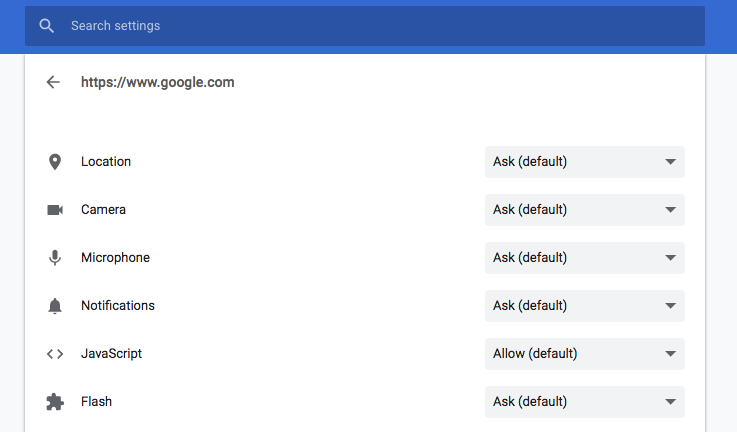This screenshot has height=432, width=737.
Task: Click the search magnifier icon
Action: [x=46, y=26]
